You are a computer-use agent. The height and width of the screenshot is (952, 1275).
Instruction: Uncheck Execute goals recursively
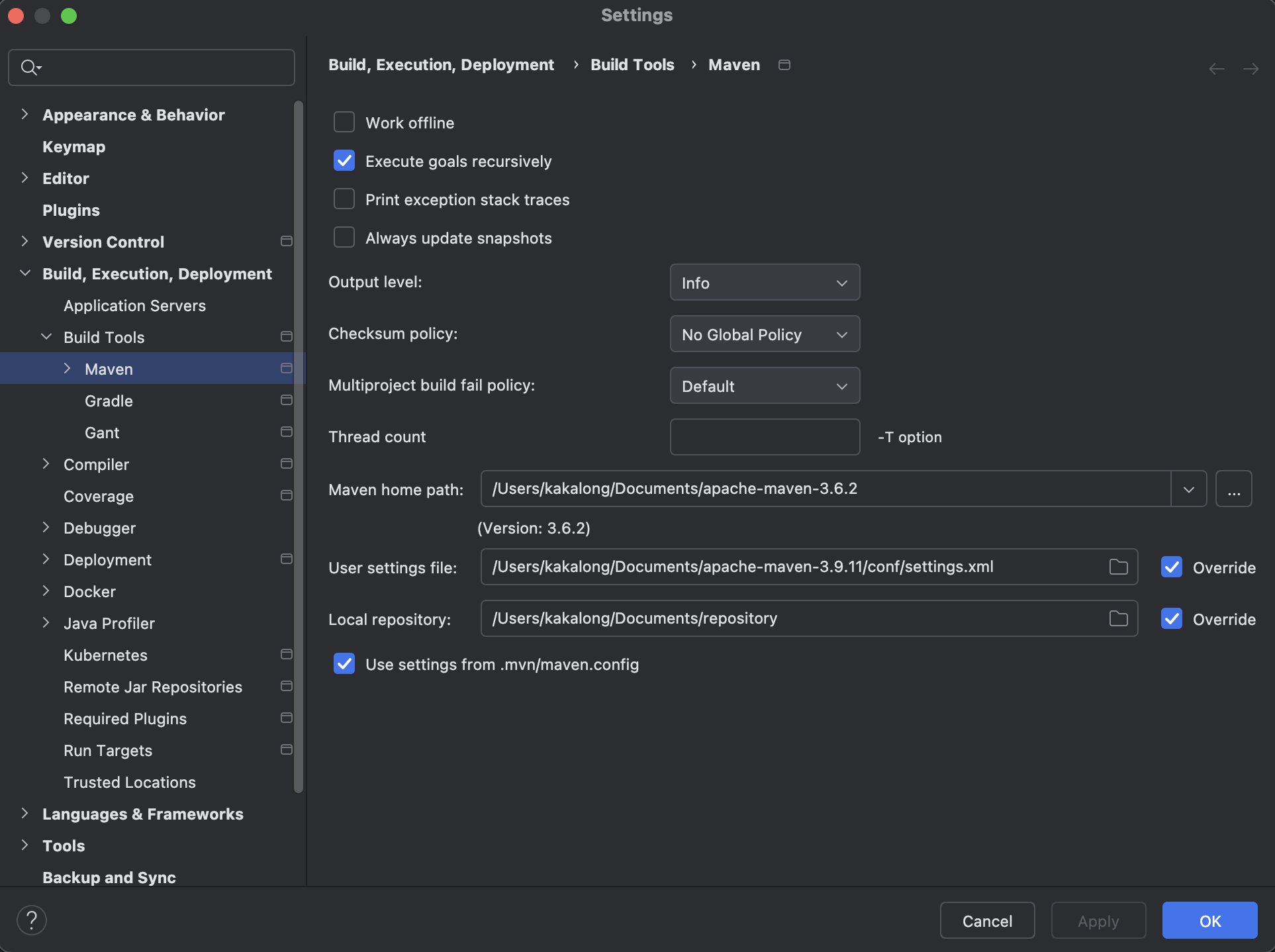tap(344, 161)
